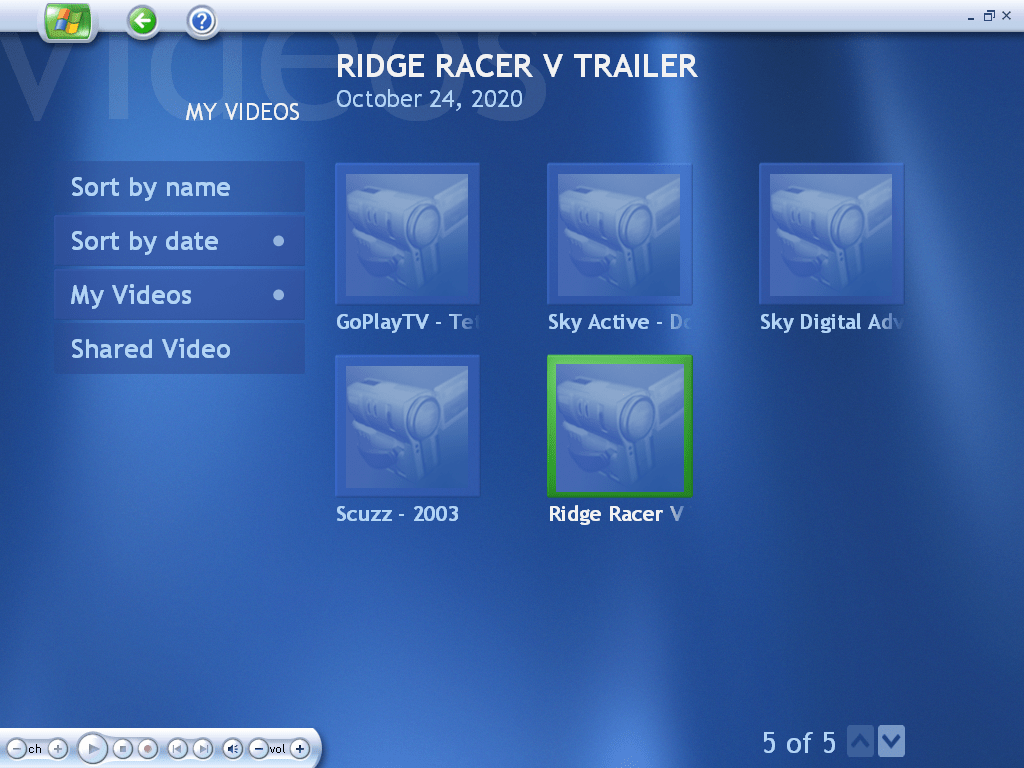Skip to previous track with rewind icon
This screenshot has height=768, width=1024.
pos(177,749)
